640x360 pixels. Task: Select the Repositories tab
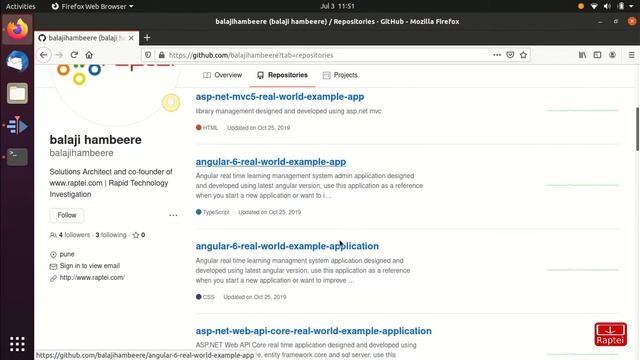282,75
